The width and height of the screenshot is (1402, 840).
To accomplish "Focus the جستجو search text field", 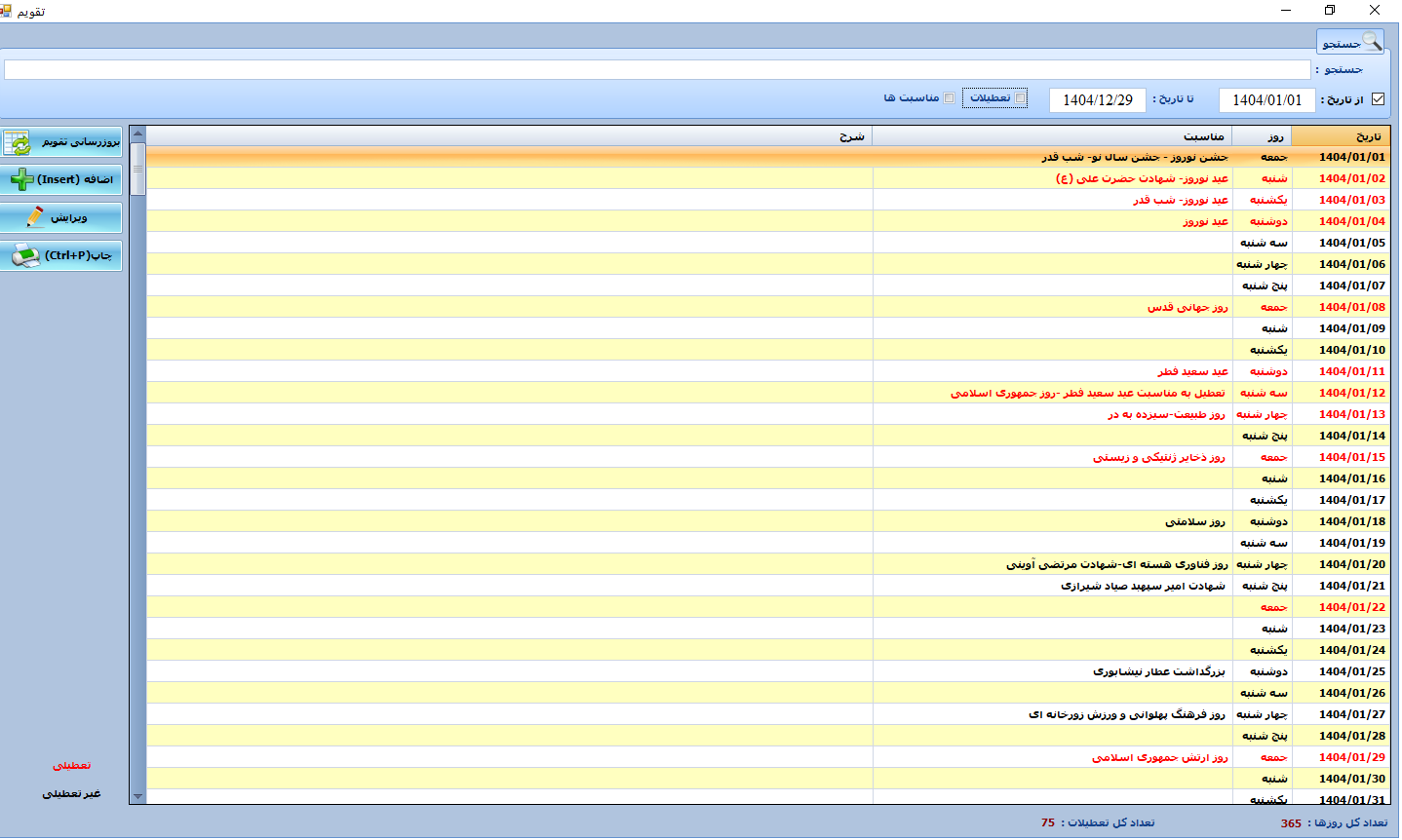I will pos(657,70).
